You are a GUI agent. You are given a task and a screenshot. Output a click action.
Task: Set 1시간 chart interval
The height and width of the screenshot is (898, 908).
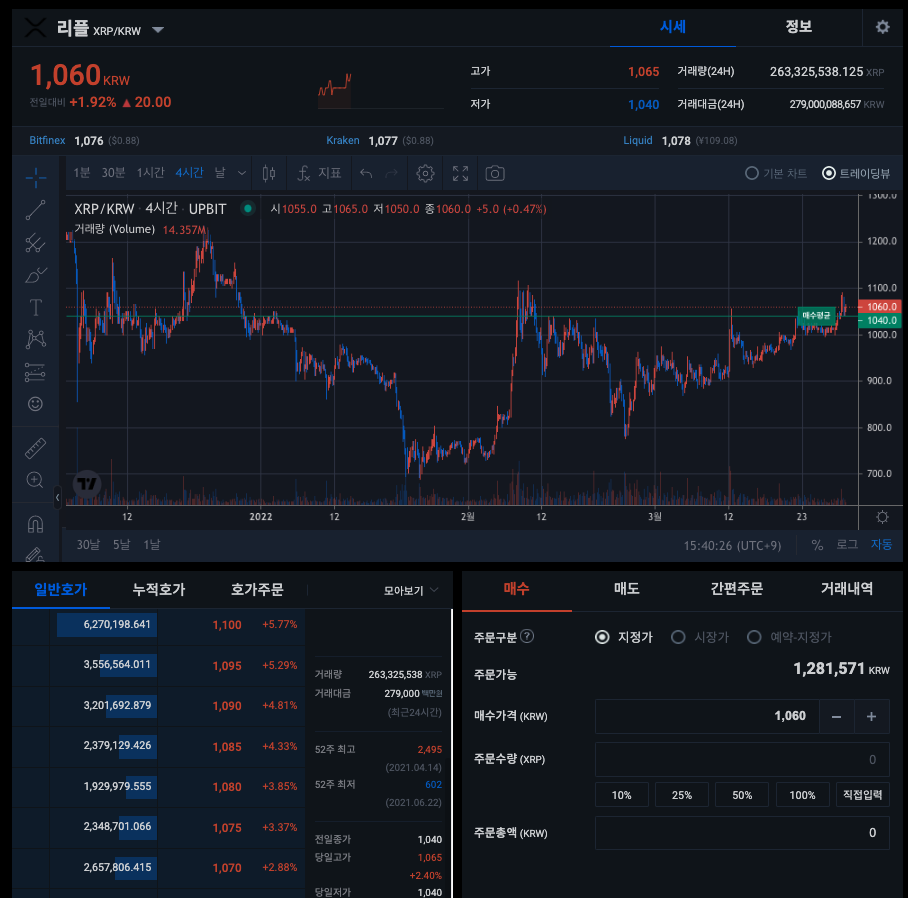151,173
